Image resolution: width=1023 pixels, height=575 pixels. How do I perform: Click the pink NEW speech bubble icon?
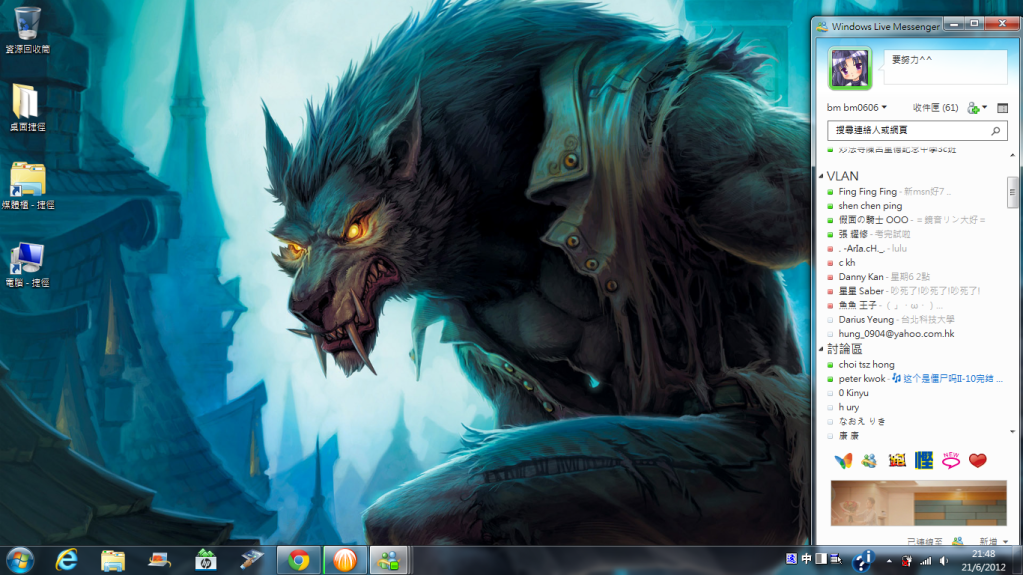pyautogui.click(x=951, y=460)
